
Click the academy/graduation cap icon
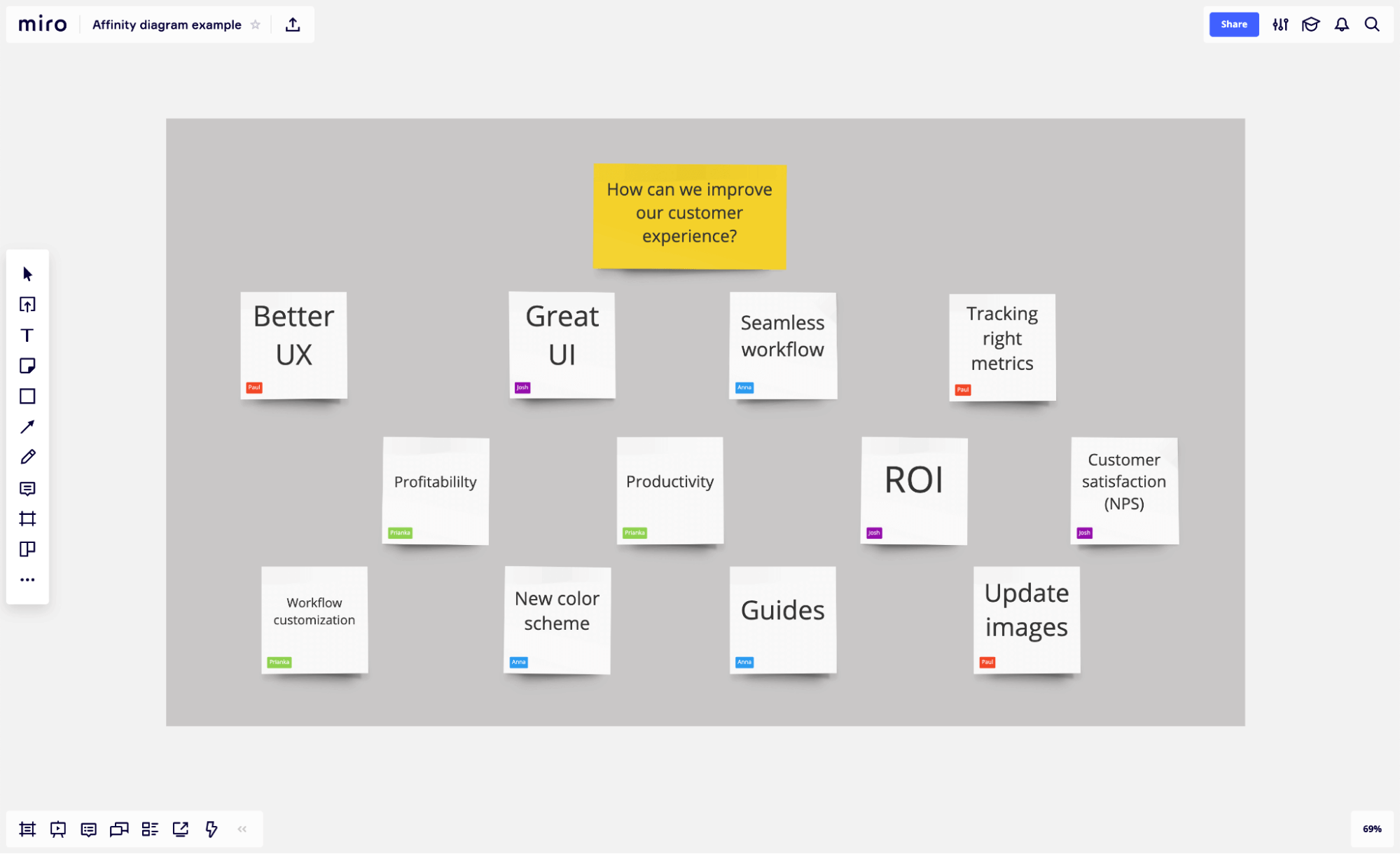pos(1310,24)
